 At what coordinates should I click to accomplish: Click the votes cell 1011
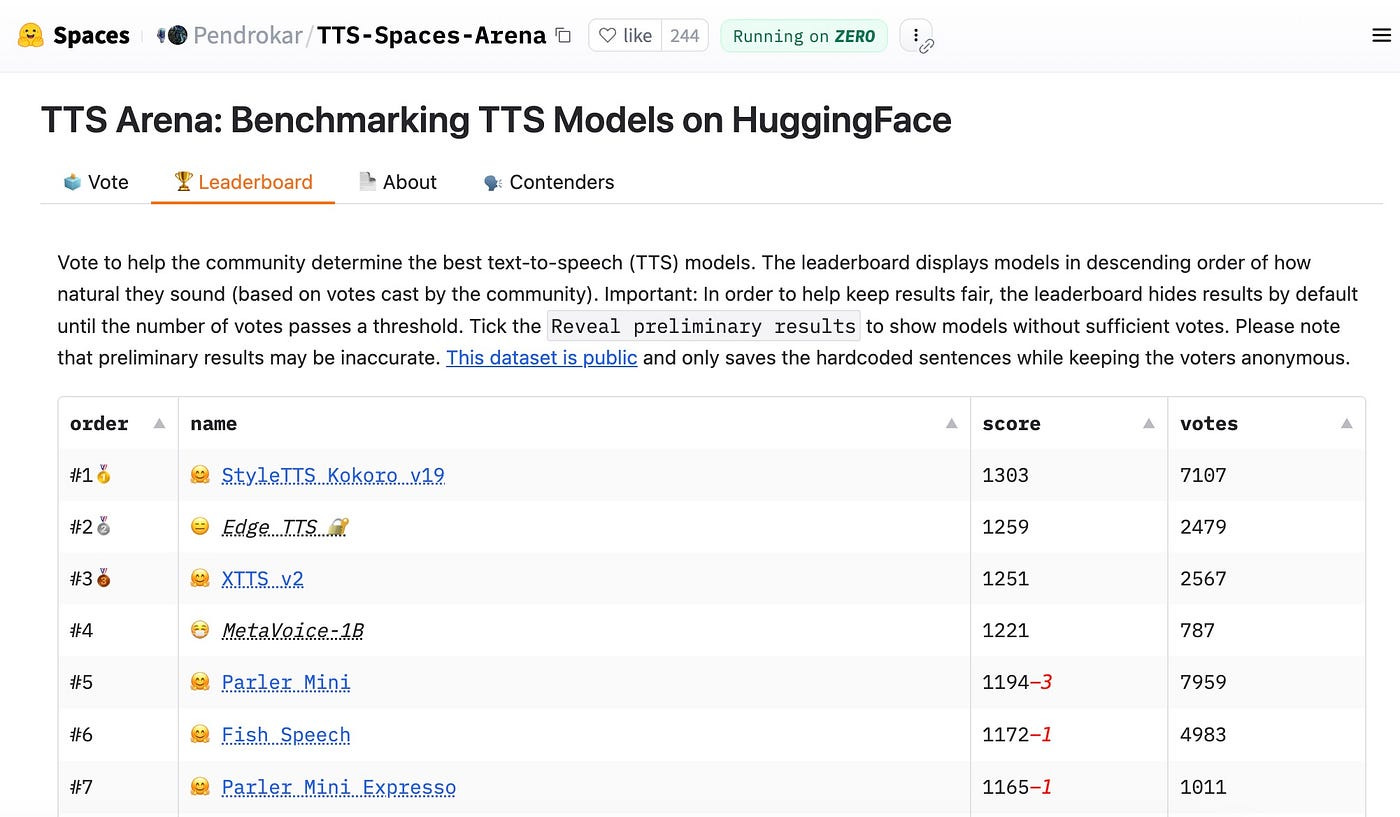pos(1267,787)
